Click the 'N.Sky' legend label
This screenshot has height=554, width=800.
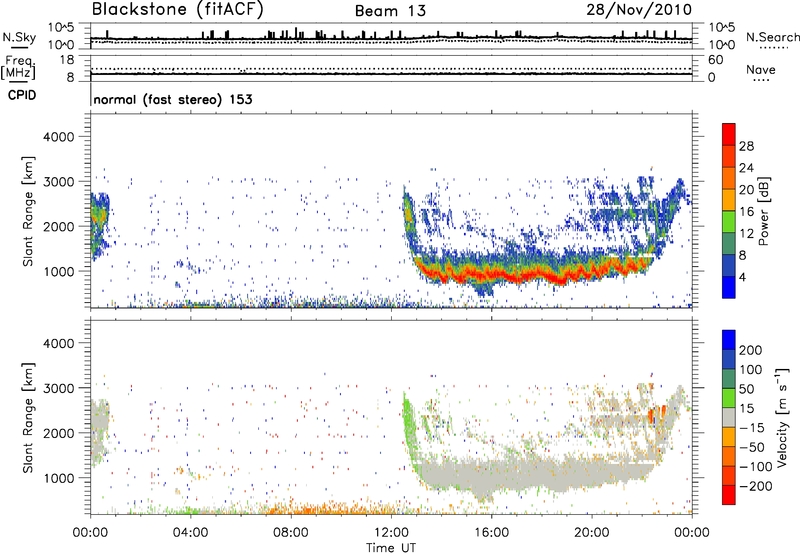coord(19,37)
